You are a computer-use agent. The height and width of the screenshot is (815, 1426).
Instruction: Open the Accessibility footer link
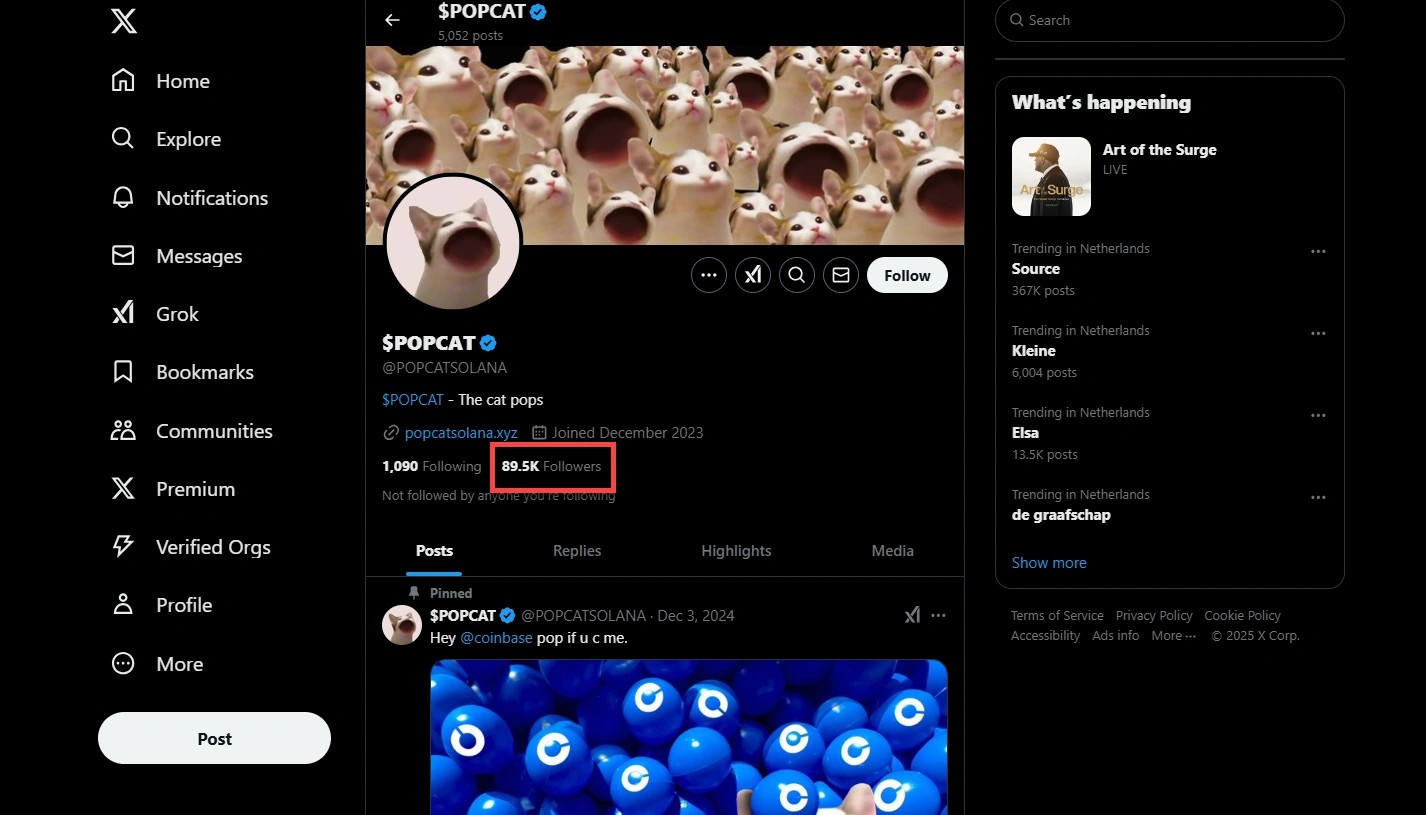(x=1045, y=636)
